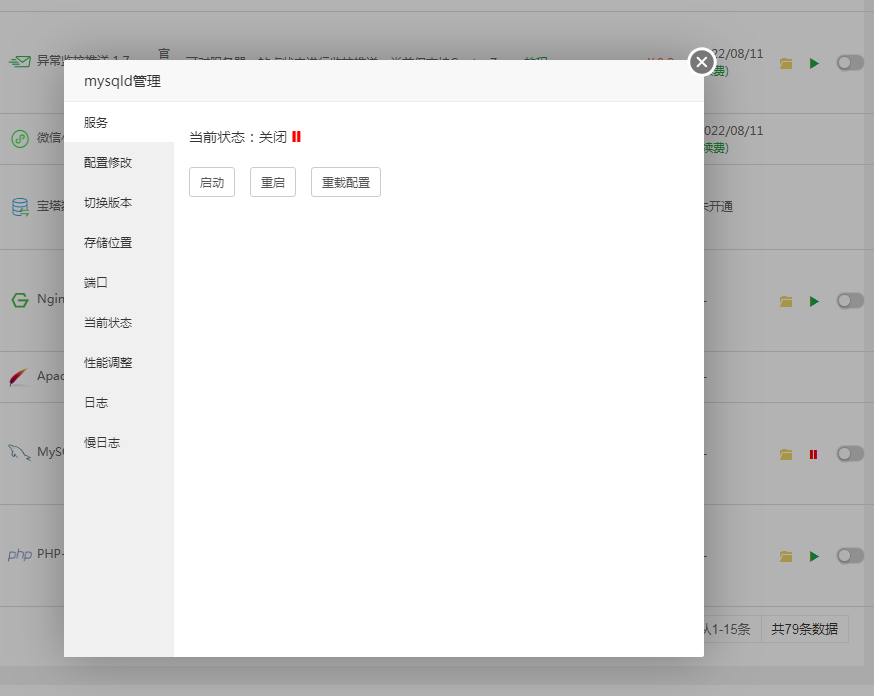Click the red pause icon in the MySQL row

tap(813, 454)
